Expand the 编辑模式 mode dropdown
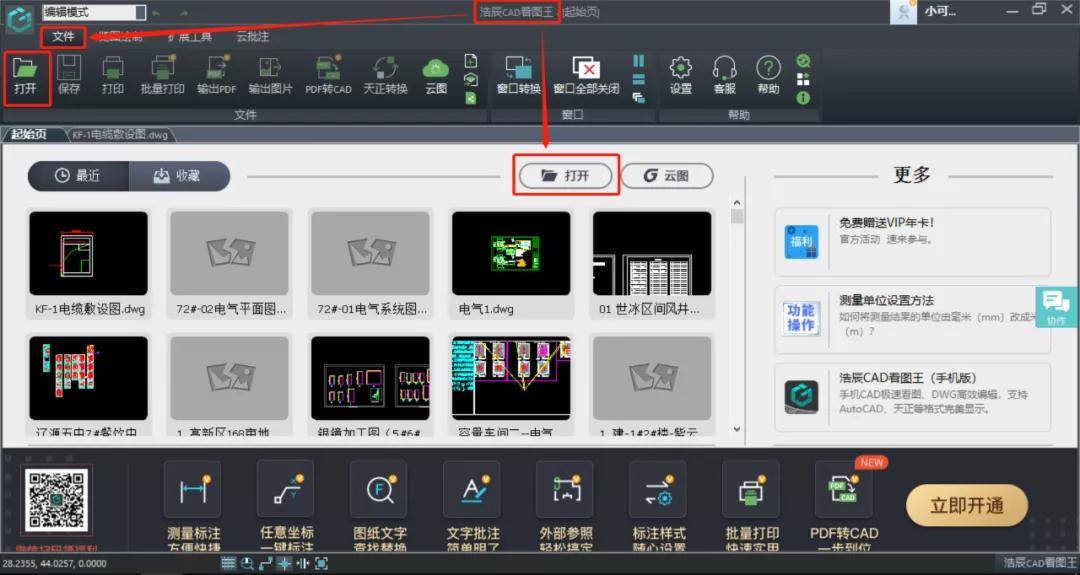Viewport: 1080px width, 575px height. pyautogui.click(x=141, y=12)
